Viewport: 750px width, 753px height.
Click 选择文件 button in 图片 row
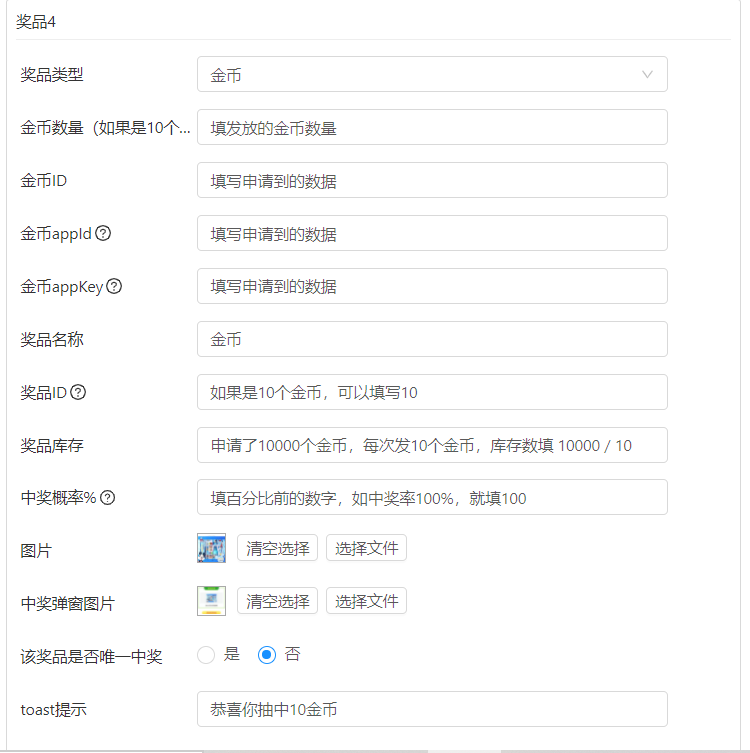pos(366,548)
